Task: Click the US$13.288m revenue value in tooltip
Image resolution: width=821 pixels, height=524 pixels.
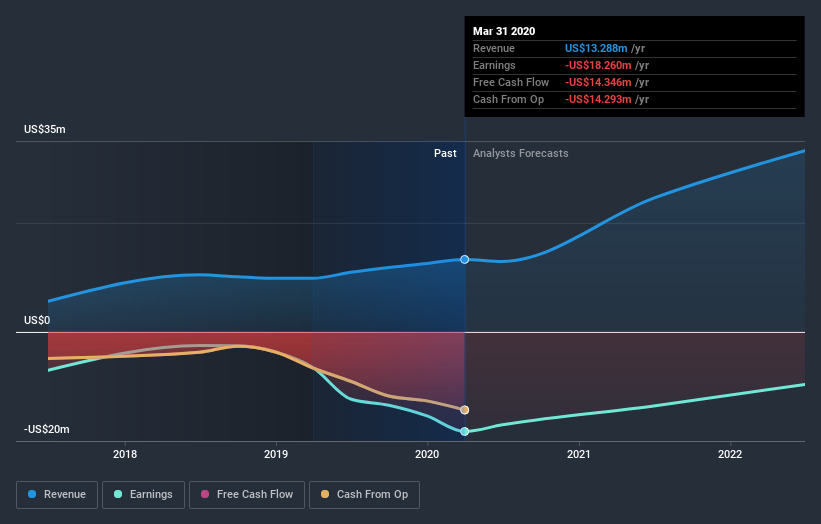Action: click(596, 48)
